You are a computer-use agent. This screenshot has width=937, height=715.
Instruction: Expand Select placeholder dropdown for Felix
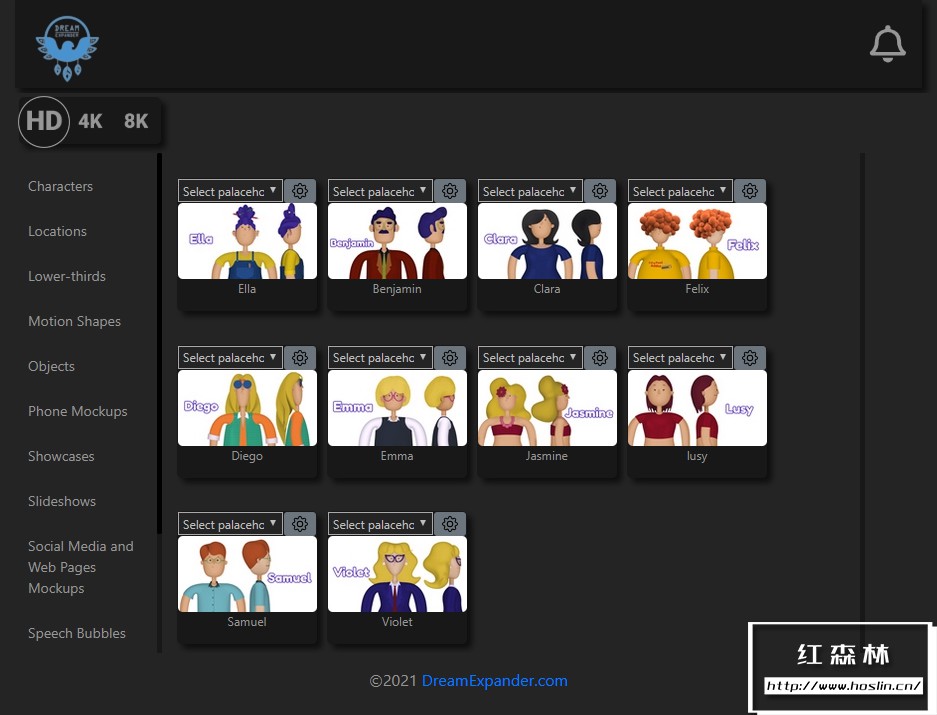(680, 191)
